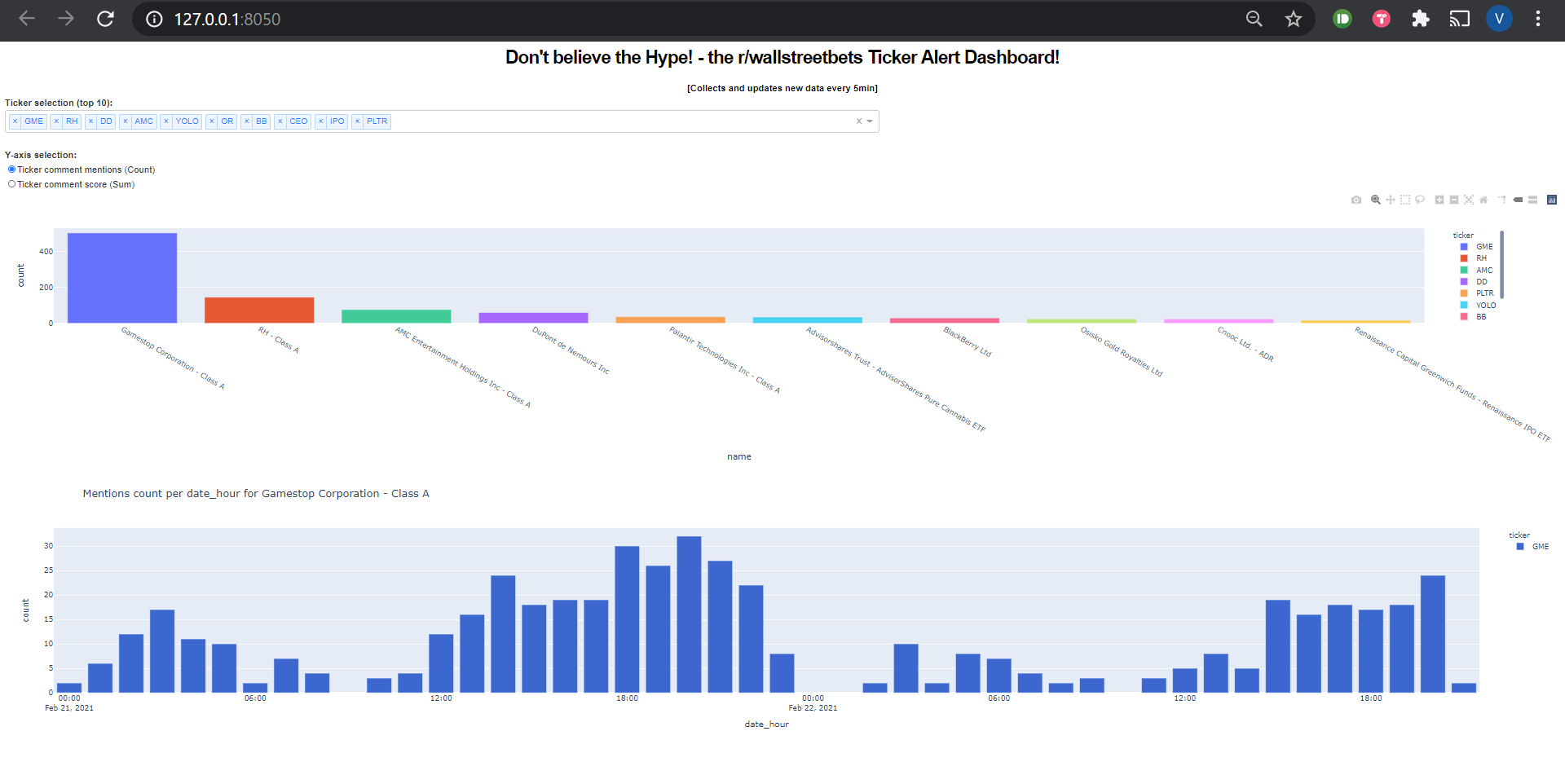Click the green AMC Entertainment bar

tap(396, 316)
